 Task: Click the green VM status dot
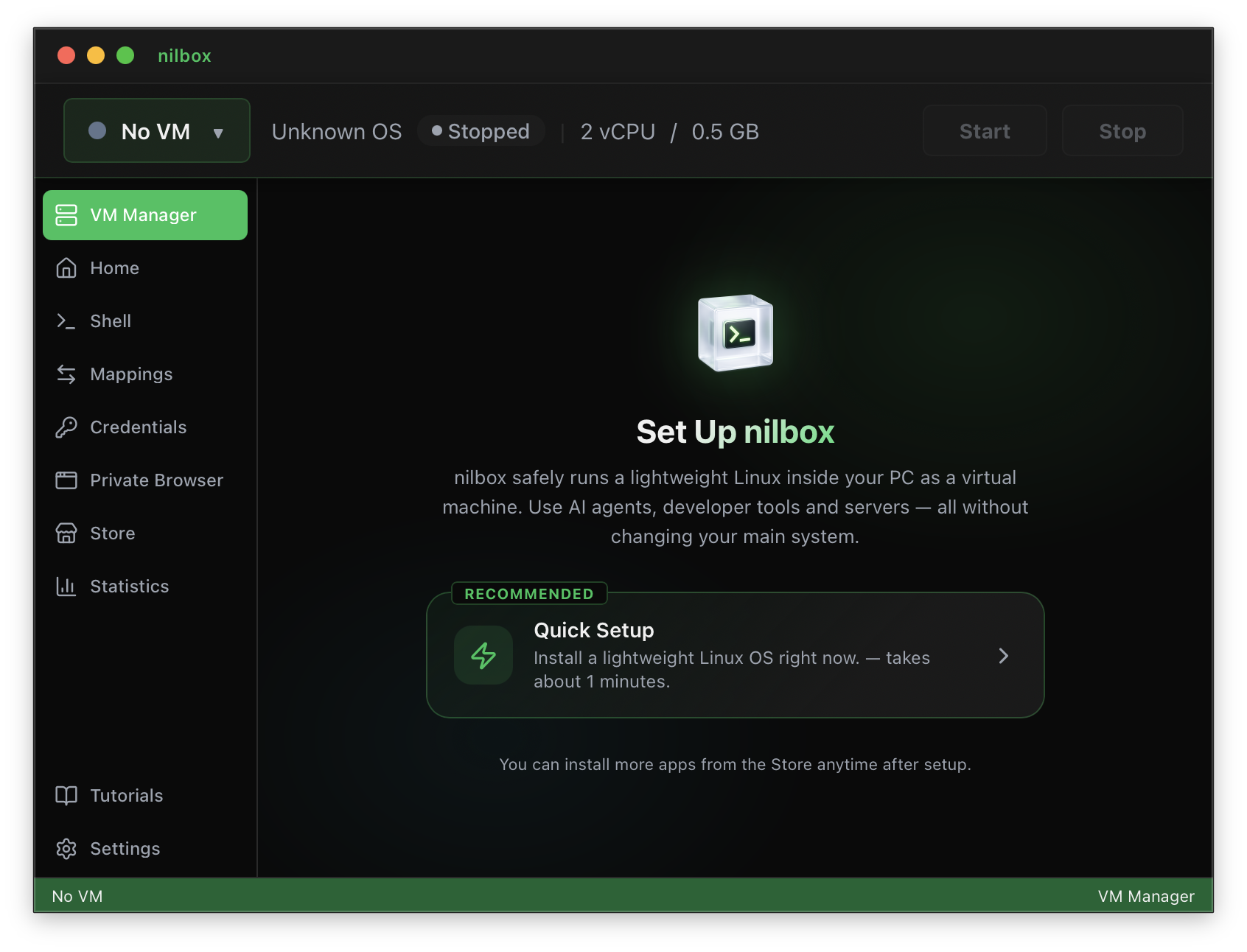(97, 130)
